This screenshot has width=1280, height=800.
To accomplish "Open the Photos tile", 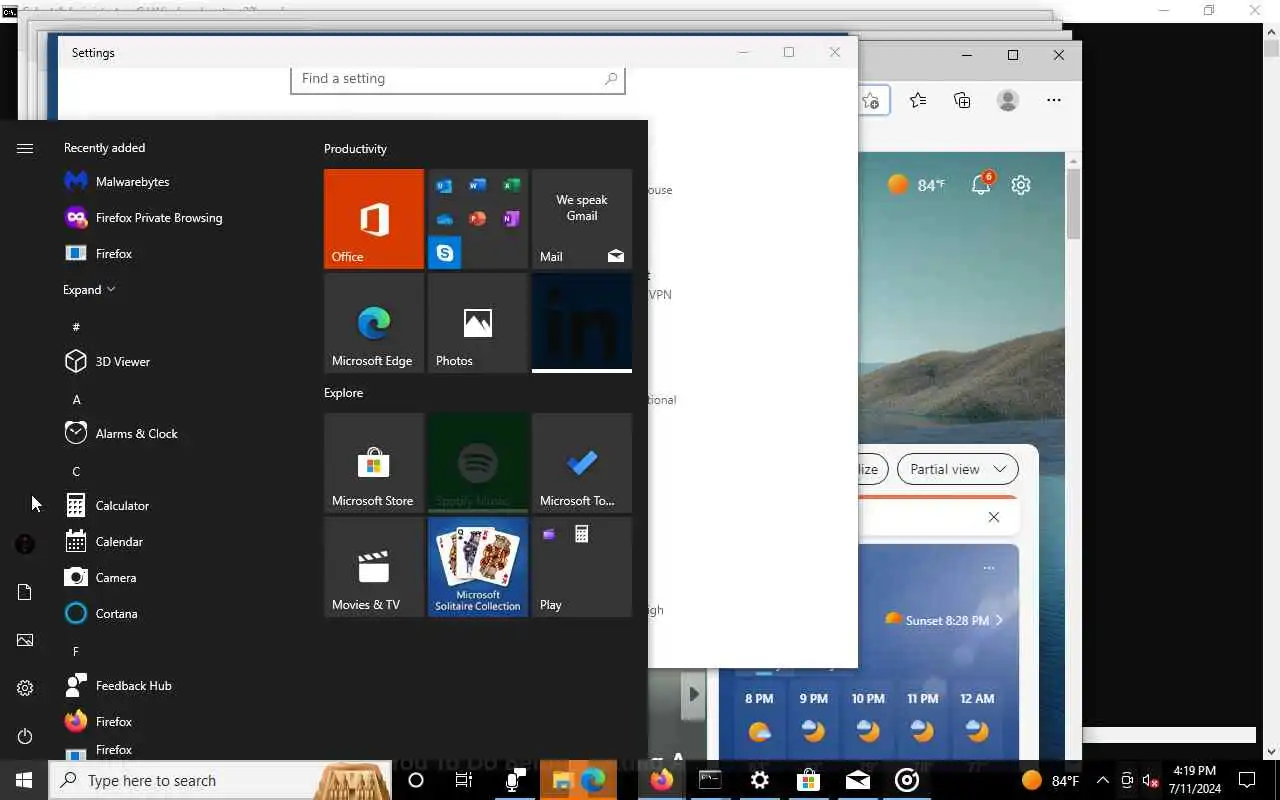I will 478,323.
